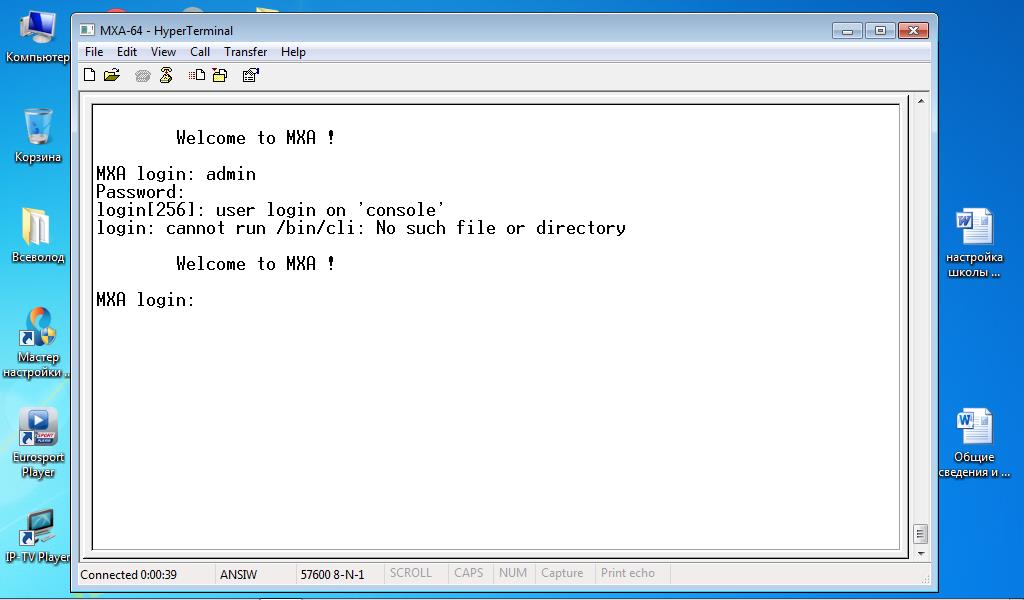Minimize the HyperTerminal window
This screenshot has width=1024, height=600.
847,31
